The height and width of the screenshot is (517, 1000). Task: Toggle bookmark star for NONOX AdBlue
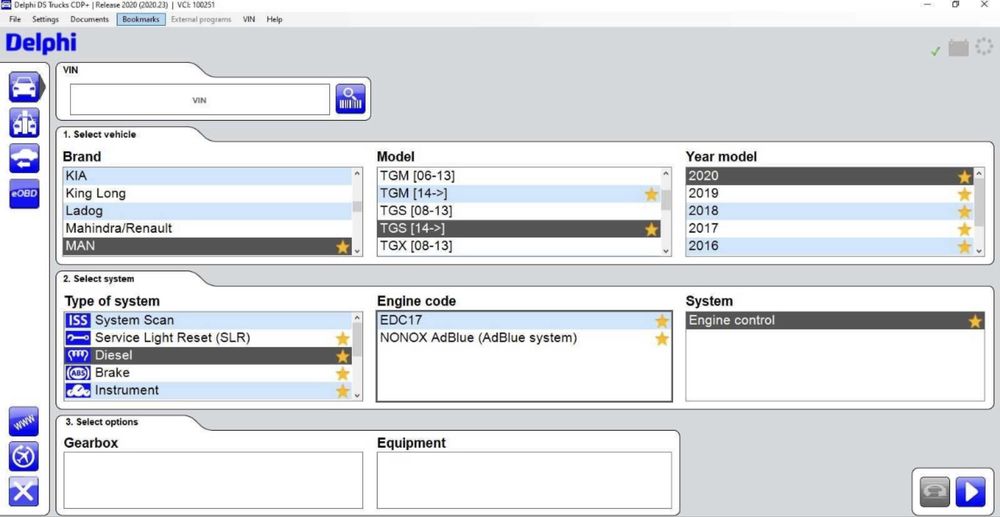pos(662,339)
